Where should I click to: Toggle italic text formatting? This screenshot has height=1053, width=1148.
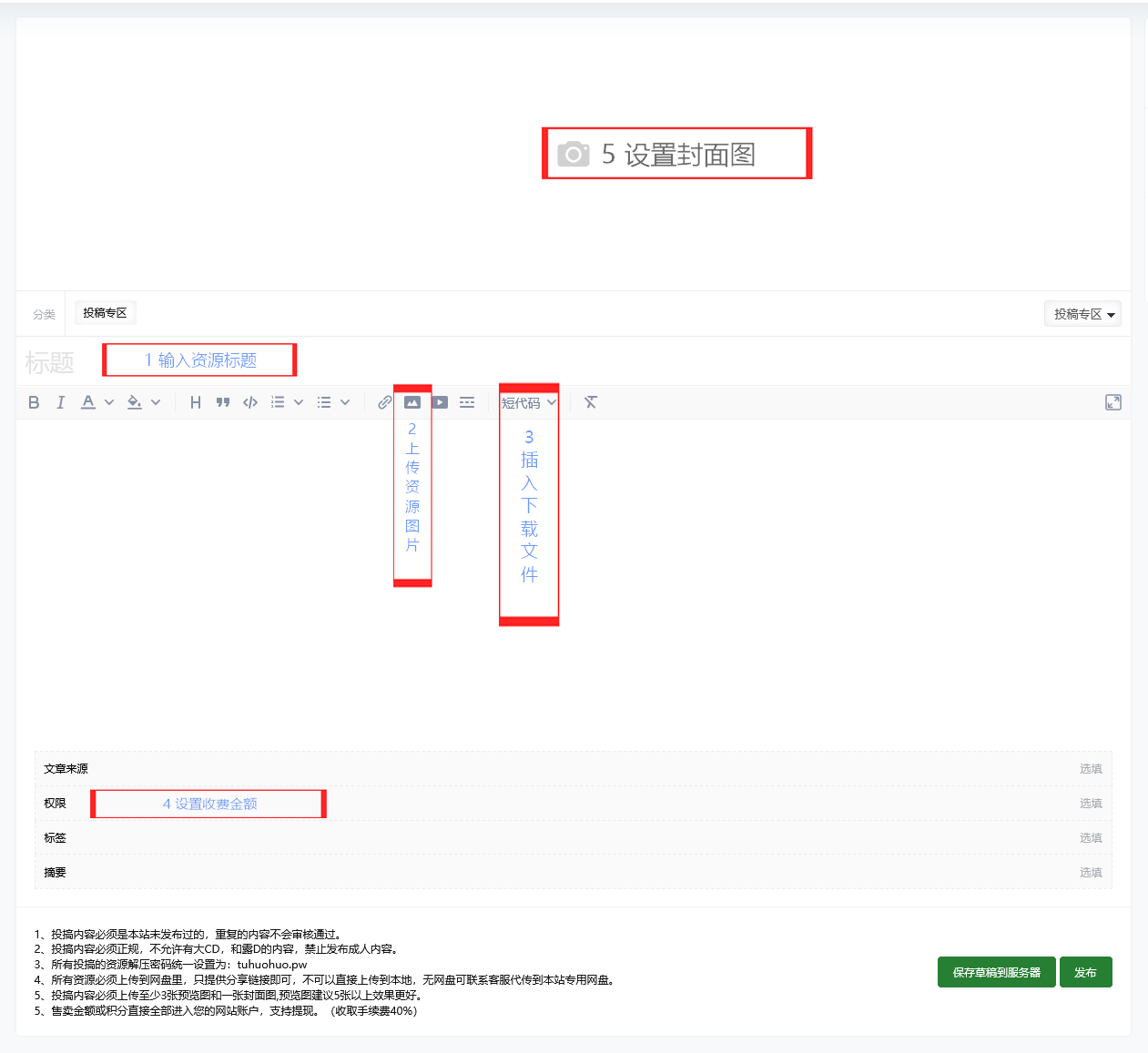[61, 402]
